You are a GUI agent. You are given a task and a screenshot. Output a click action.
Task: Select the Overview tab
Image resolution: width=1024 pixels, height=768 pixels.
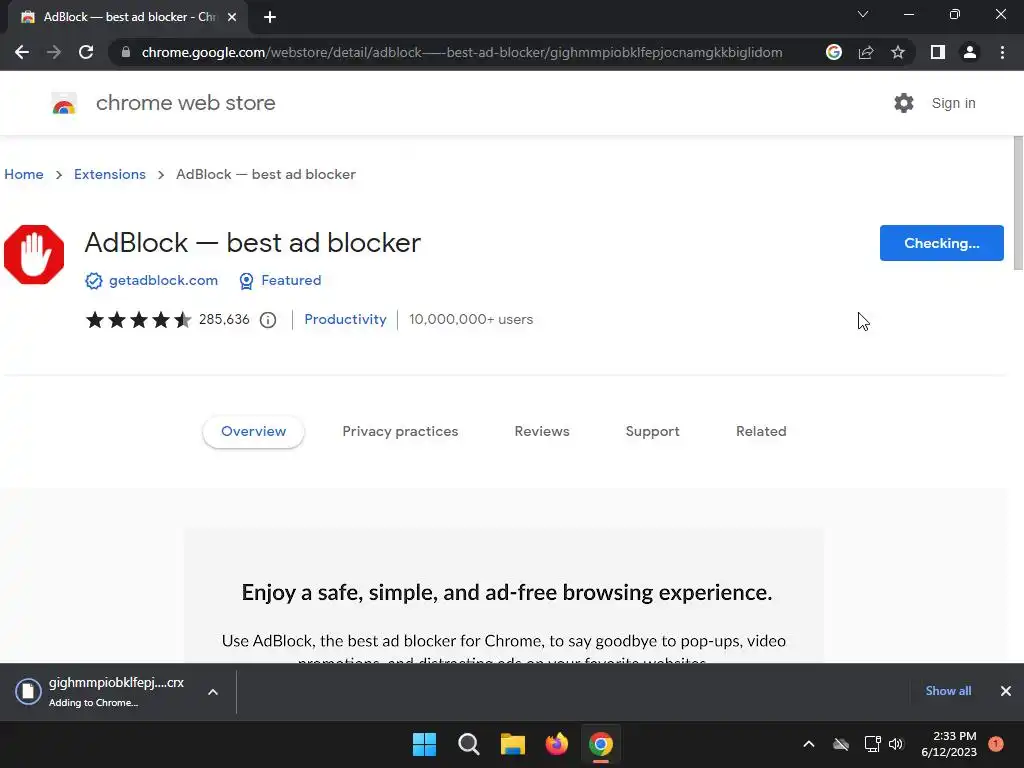(x=253, y=432)
